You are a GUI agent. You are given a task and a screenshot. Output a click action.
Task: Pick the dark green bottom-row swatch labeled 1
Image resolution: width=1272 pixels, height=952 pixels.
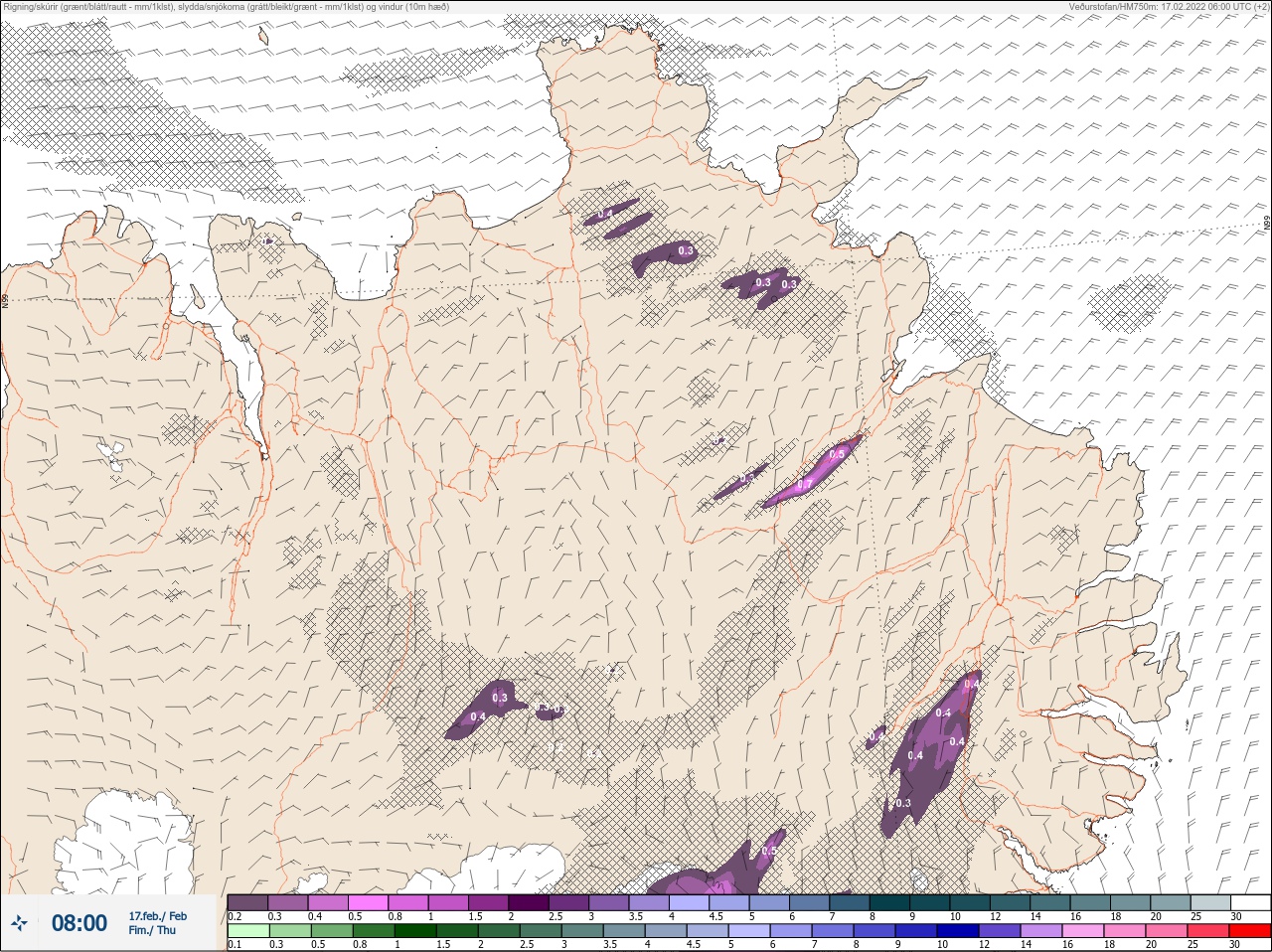click(x=414, y=931)
